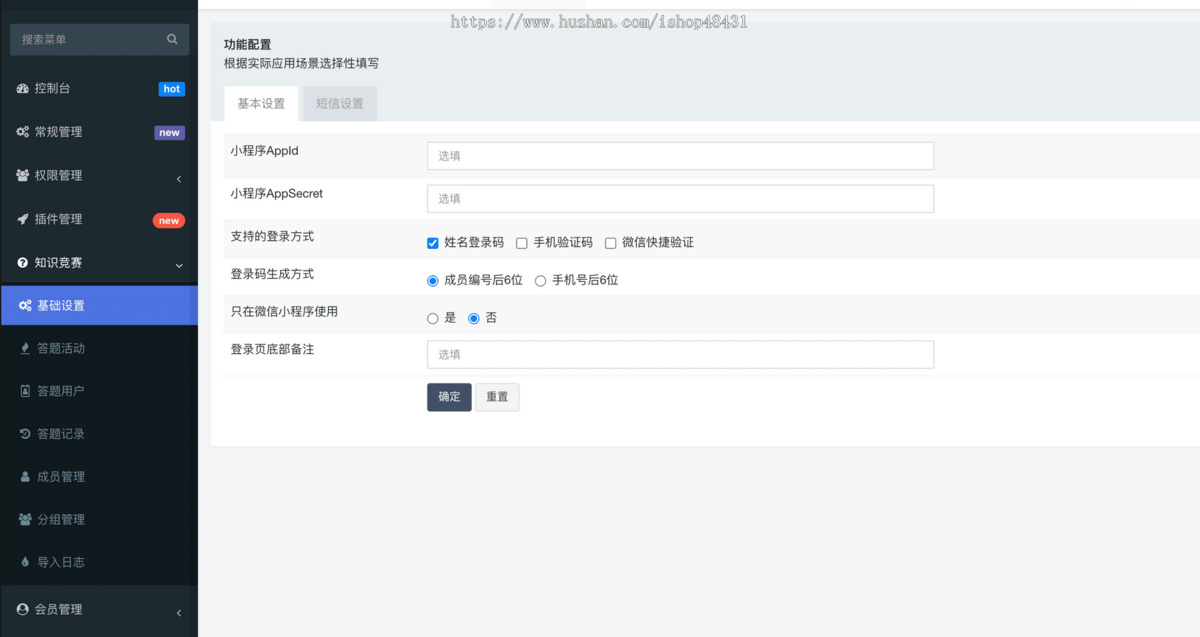This screenshot has height=637, width=1200.
Task: Go to 控制台 page
Action: click(99, 88)
